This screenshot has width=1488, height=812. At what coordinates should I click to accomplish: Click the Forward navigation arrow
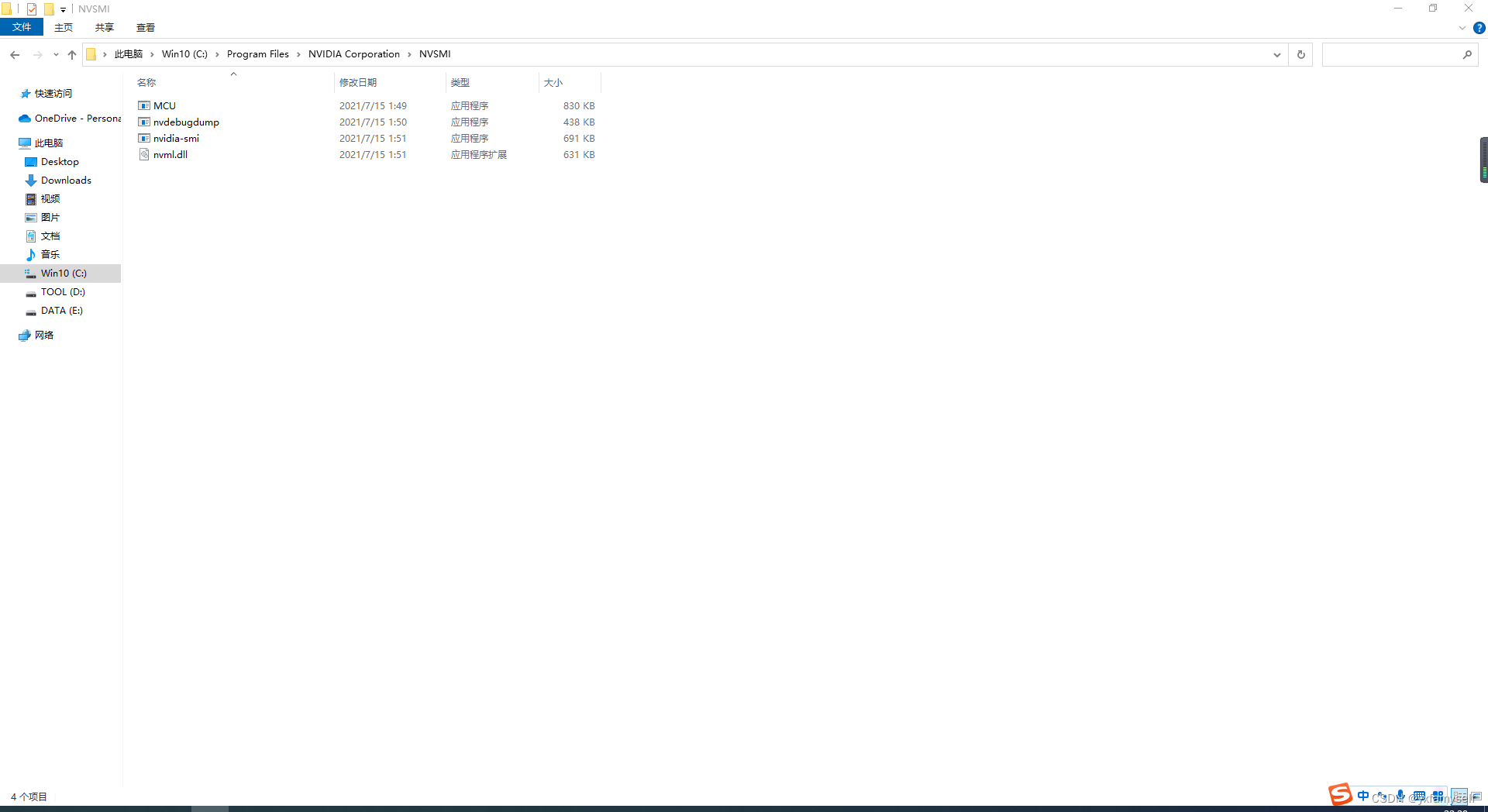[37, 54]
